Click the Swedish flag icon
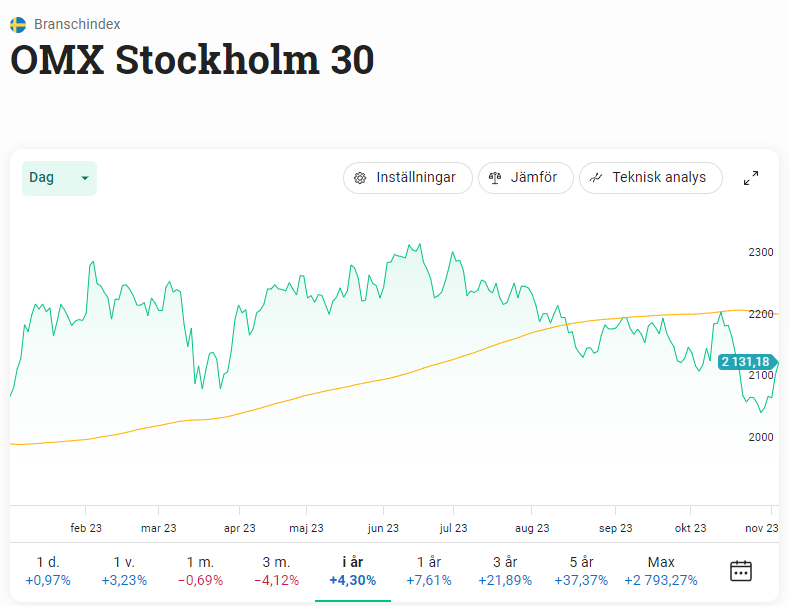Viewport: 789px width, 606px height. tap(18, 23)
